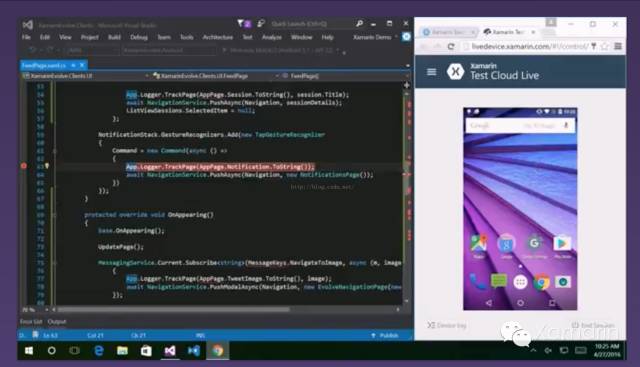Open the Xamarin Demo account dropdown
The height and width of the screenshot is (367, 640).
pos(375,37)
